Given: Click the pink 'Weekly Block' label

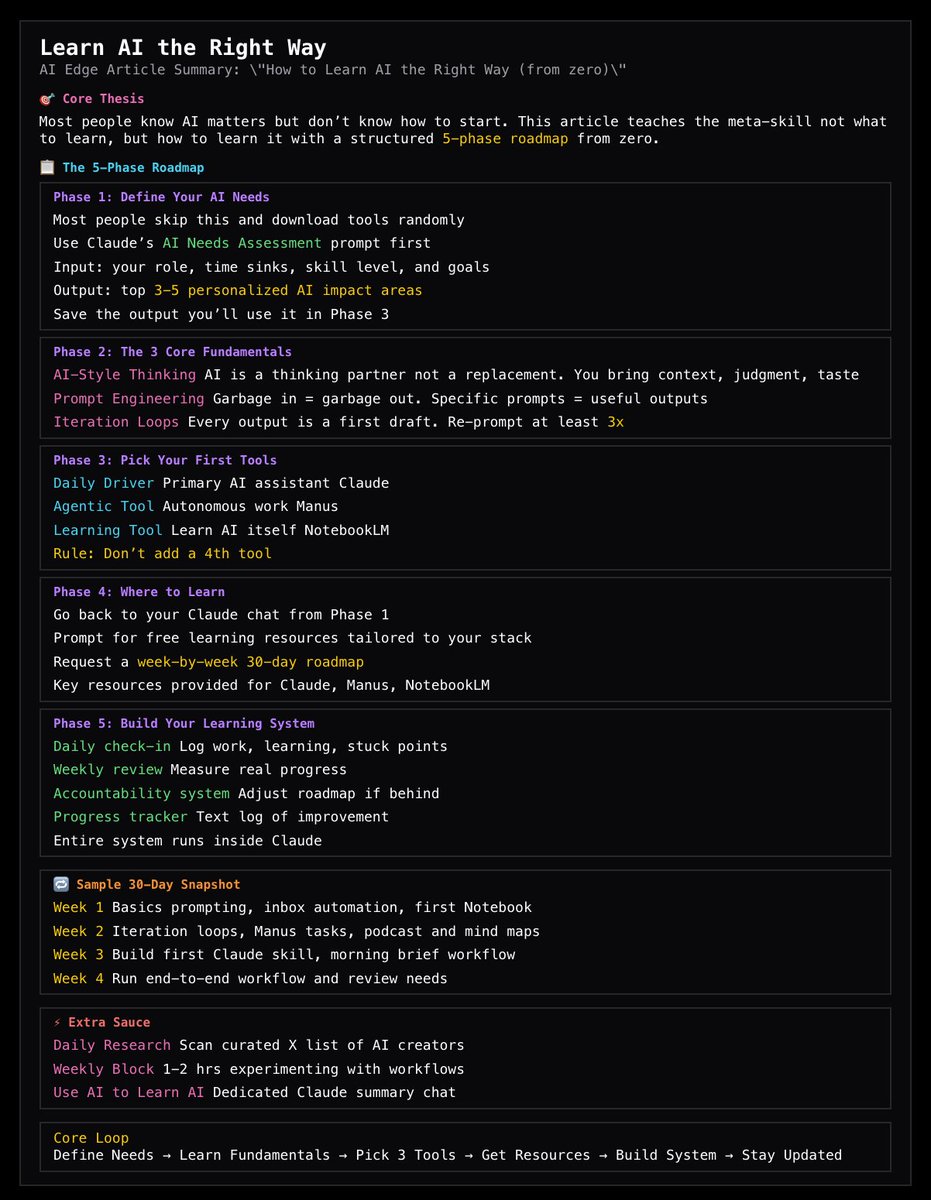Looking at the screenshot, I should point(103,1069).
